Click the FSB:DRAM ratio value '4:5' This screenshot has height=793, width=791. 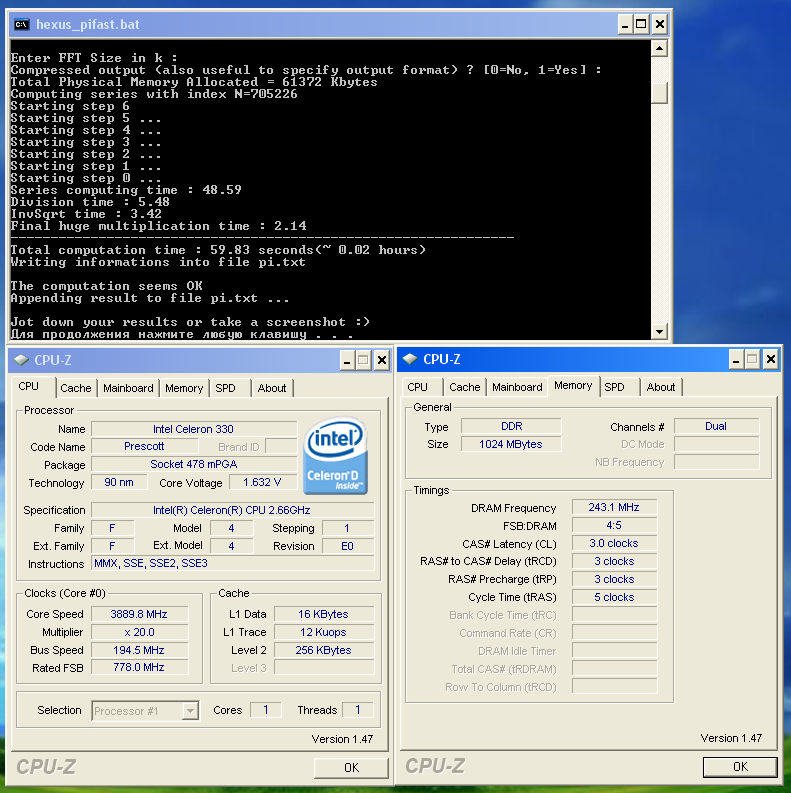(614, 525)
